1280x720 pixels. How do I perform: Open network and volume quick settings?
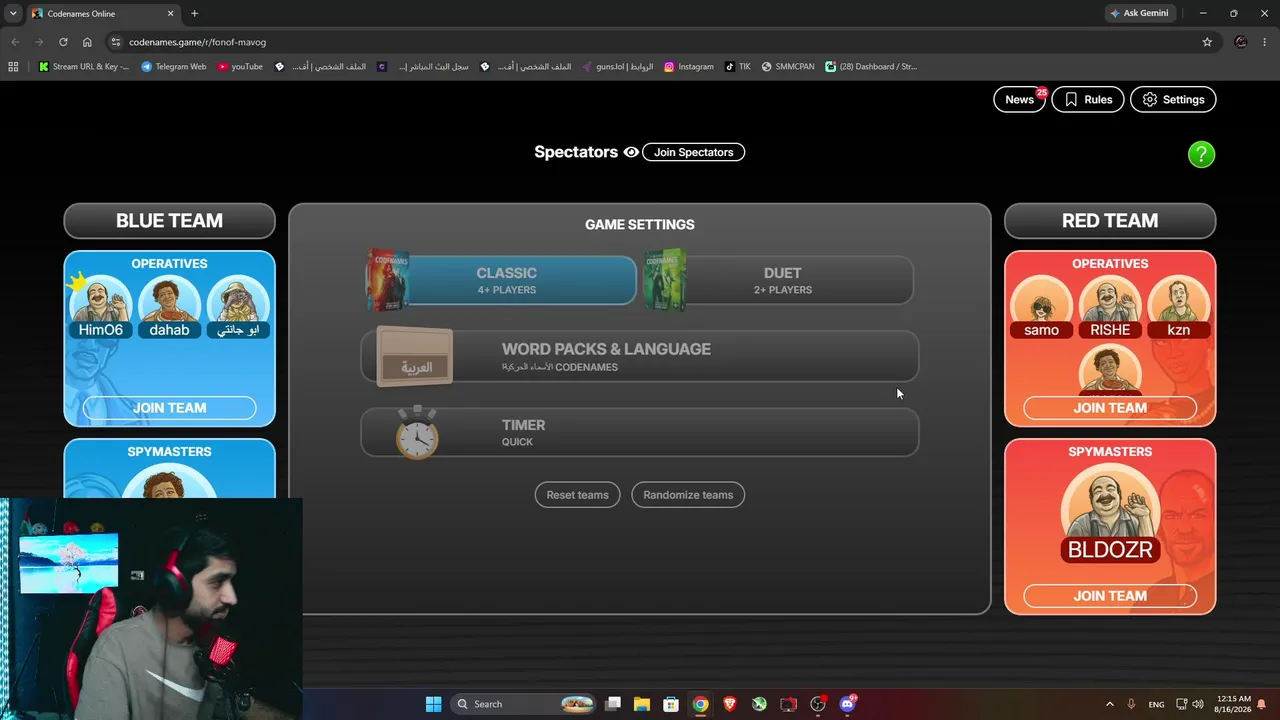tap(1190, 704)
